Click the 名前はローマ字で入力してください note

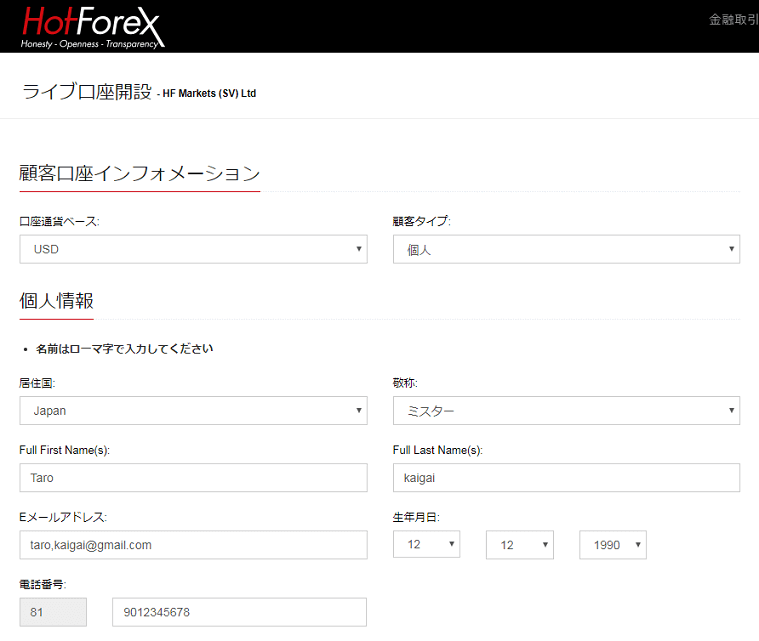point(124,349)
